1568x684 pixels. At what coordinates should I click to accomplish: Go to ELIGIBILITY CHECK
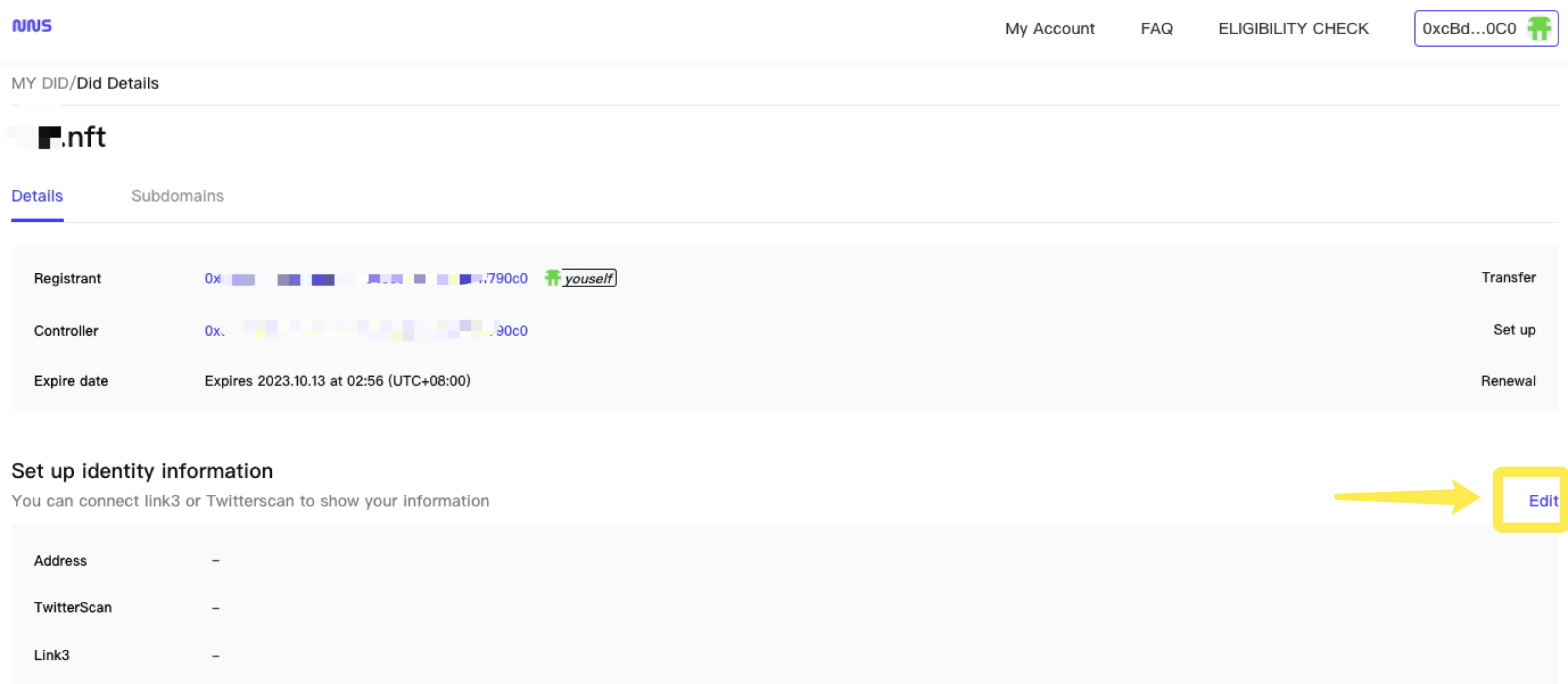coord(1293,28)
